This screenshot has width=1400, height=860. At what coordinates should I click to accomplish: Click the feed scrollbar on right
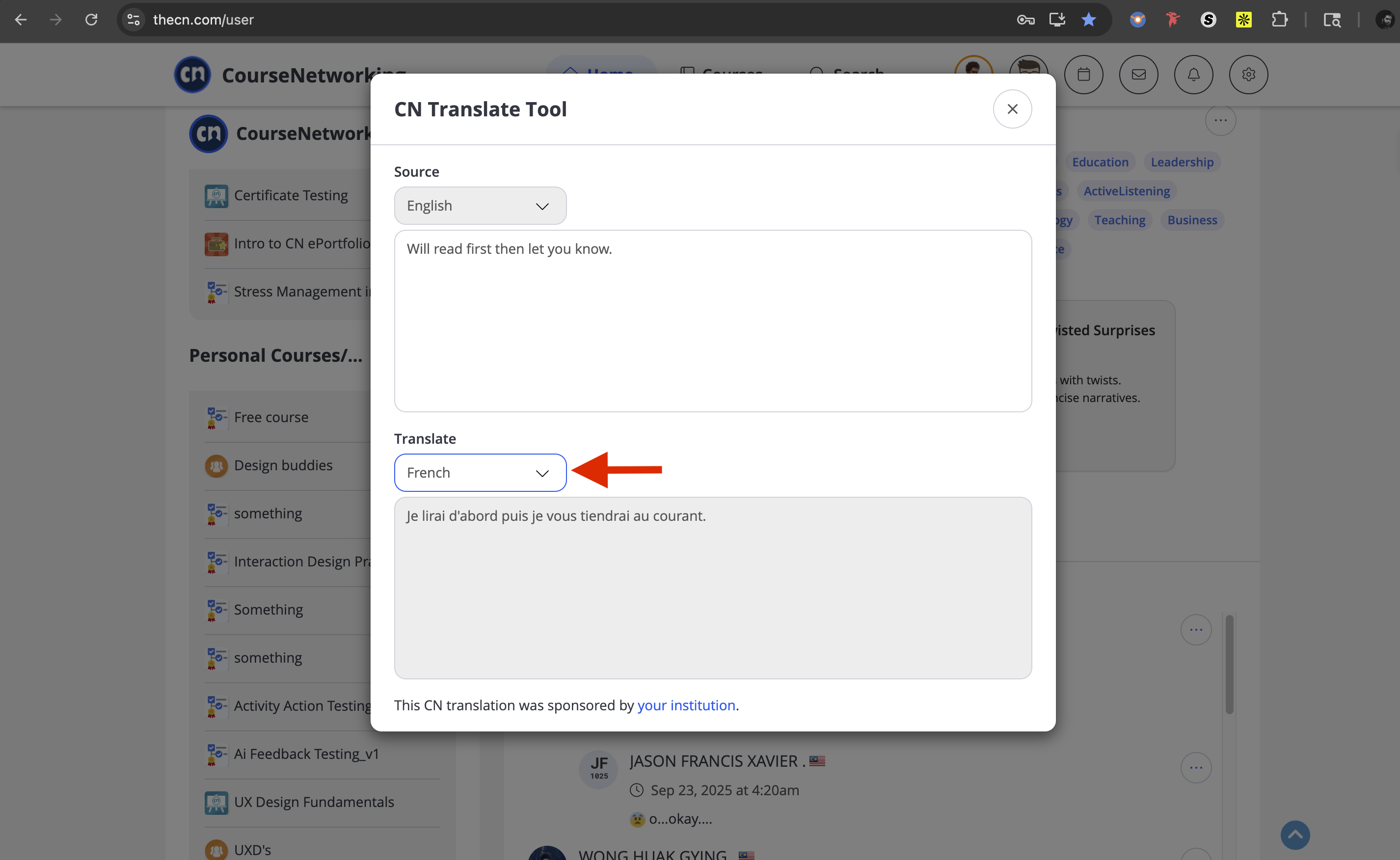click(1229, 664)
